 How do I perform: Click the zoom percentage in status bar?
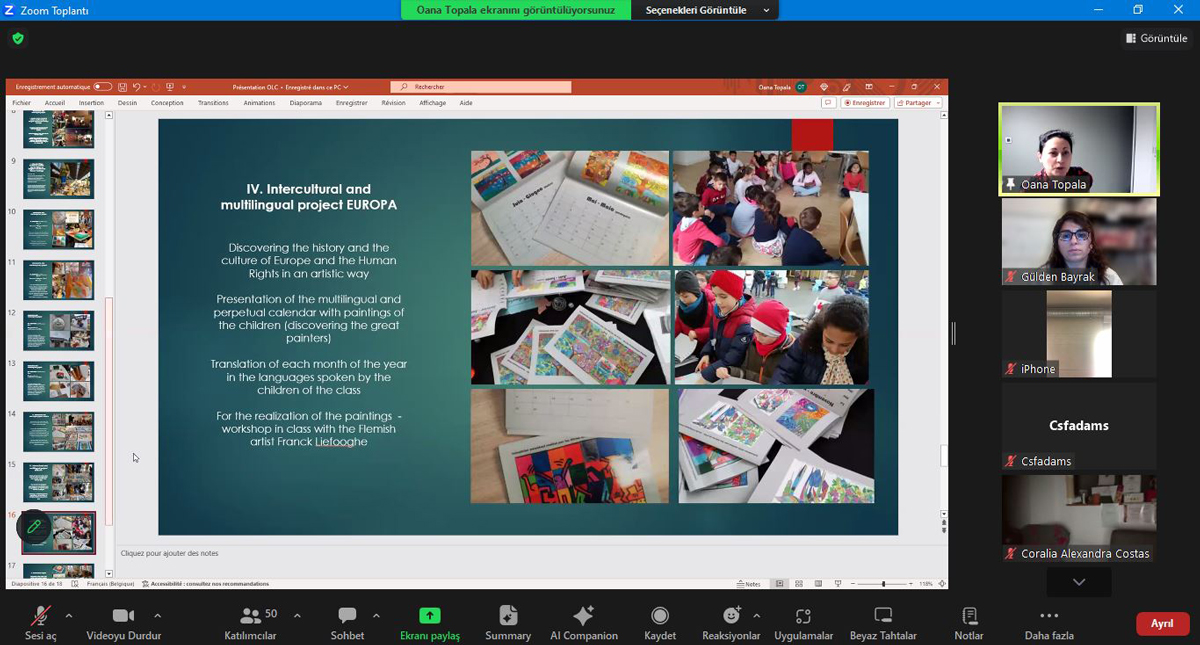point(925,584)
